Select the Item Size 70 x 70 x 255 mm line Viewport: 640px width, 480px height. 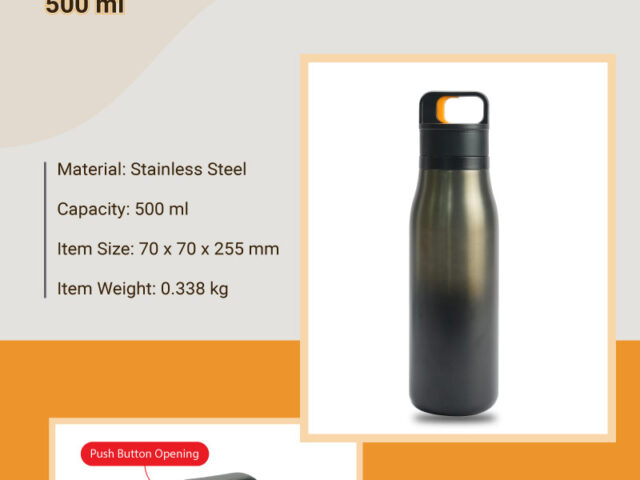point(168,249)
